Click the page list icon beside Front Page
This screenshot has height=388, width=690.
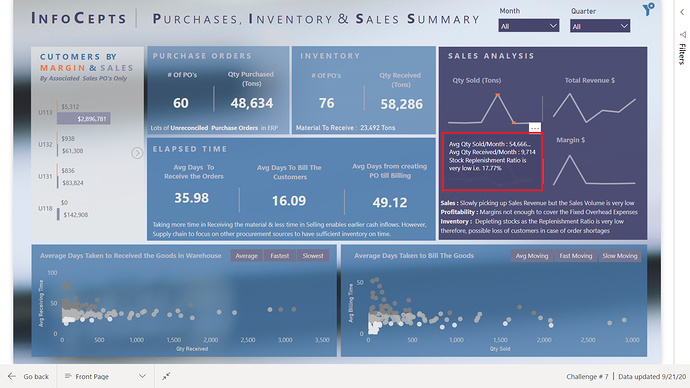68,376
